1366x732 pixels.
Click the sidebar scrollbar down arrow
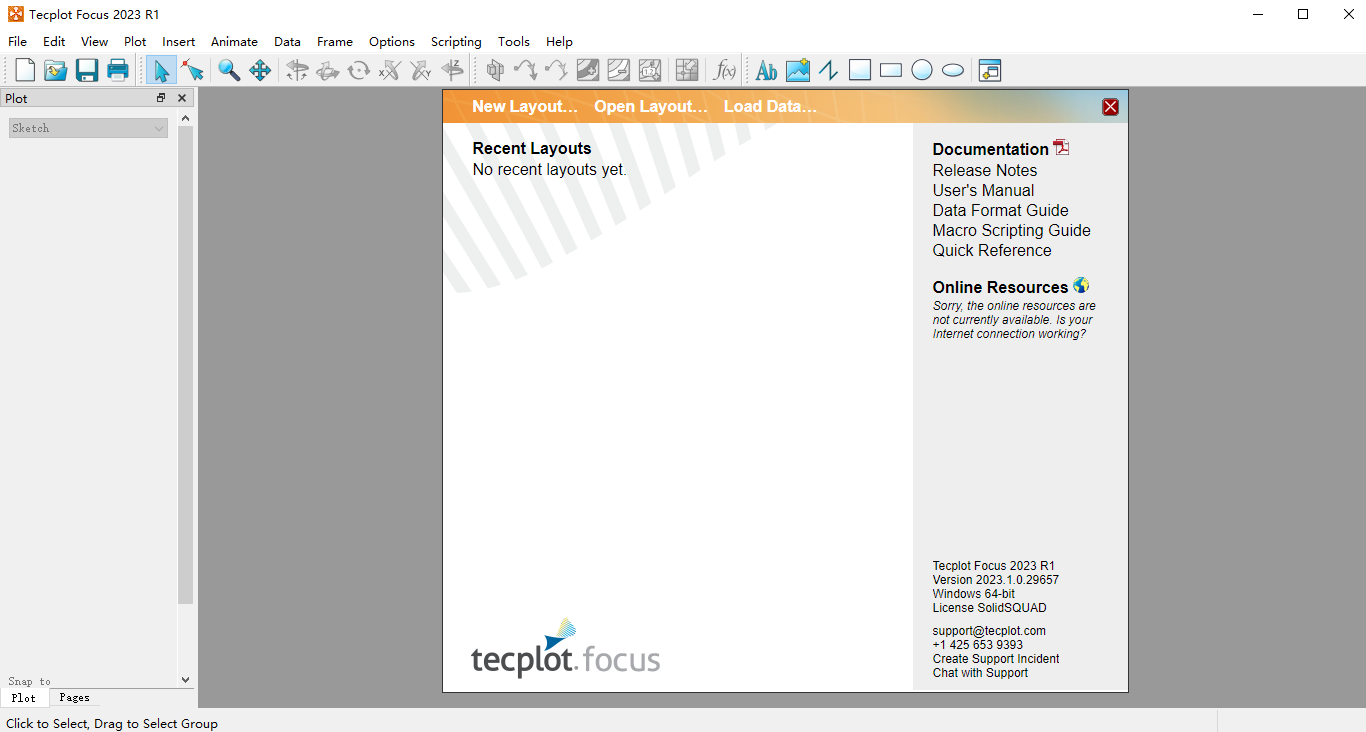tap(185, 679)
